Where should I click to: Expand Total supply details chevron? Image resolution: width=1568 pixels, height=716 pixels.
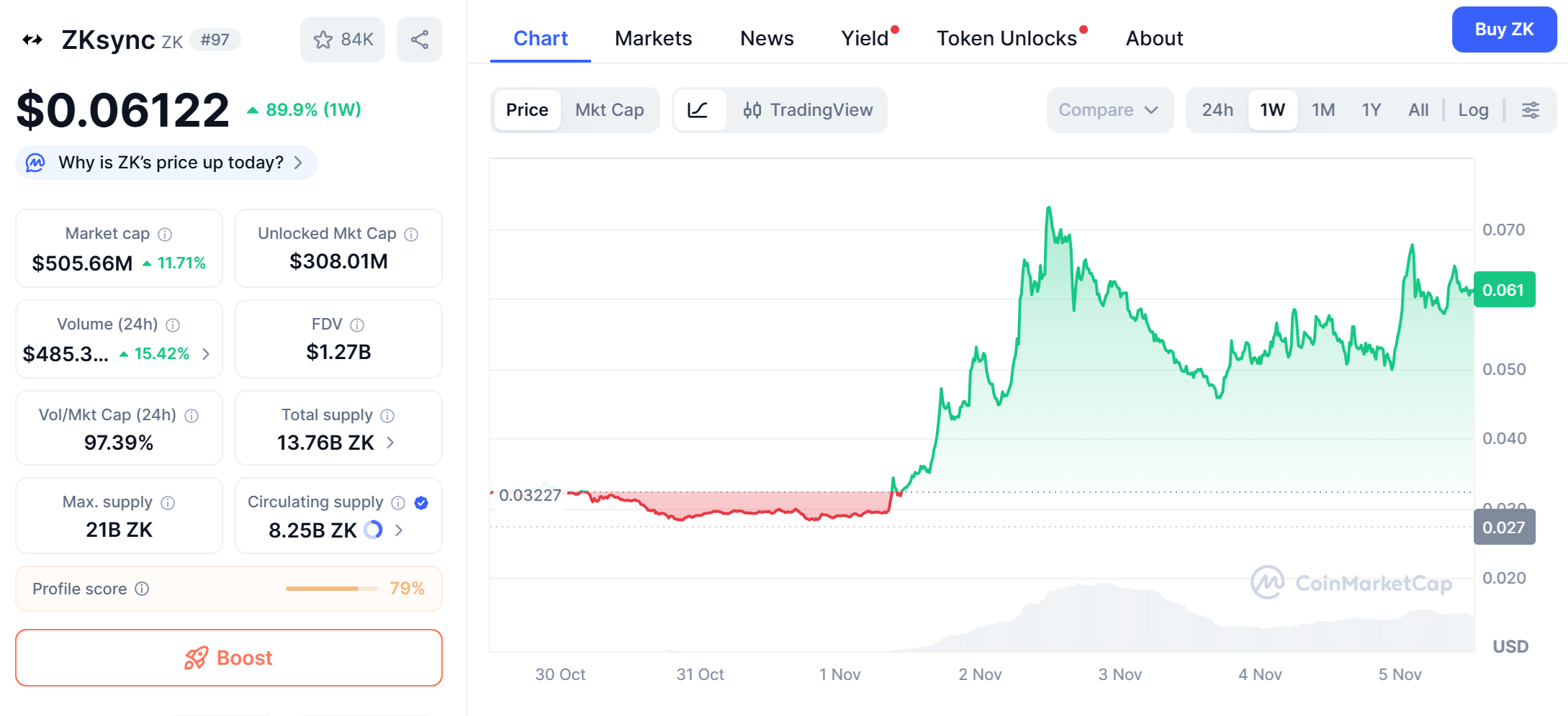point(390,443)
